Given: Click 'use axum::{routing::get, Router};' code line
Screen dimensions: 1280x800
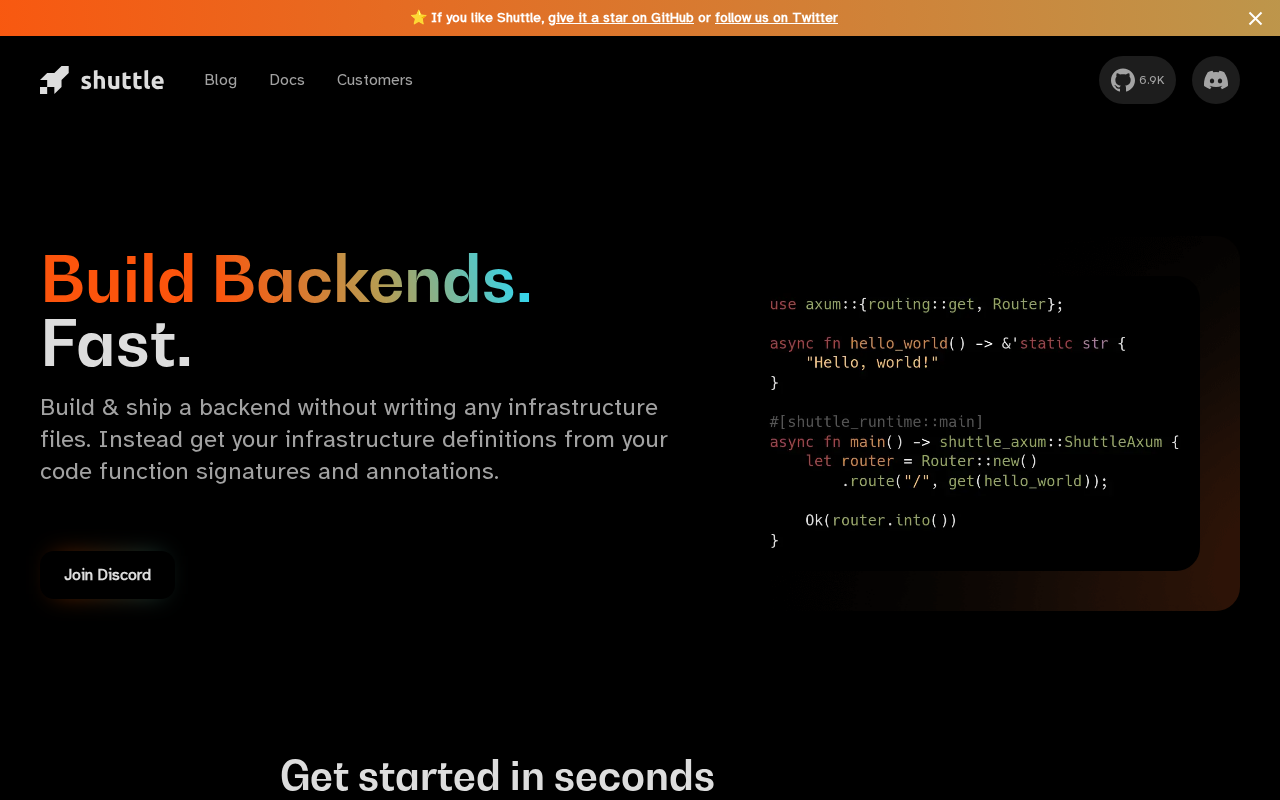Looking at the screenshot, I should coord(917,304).
